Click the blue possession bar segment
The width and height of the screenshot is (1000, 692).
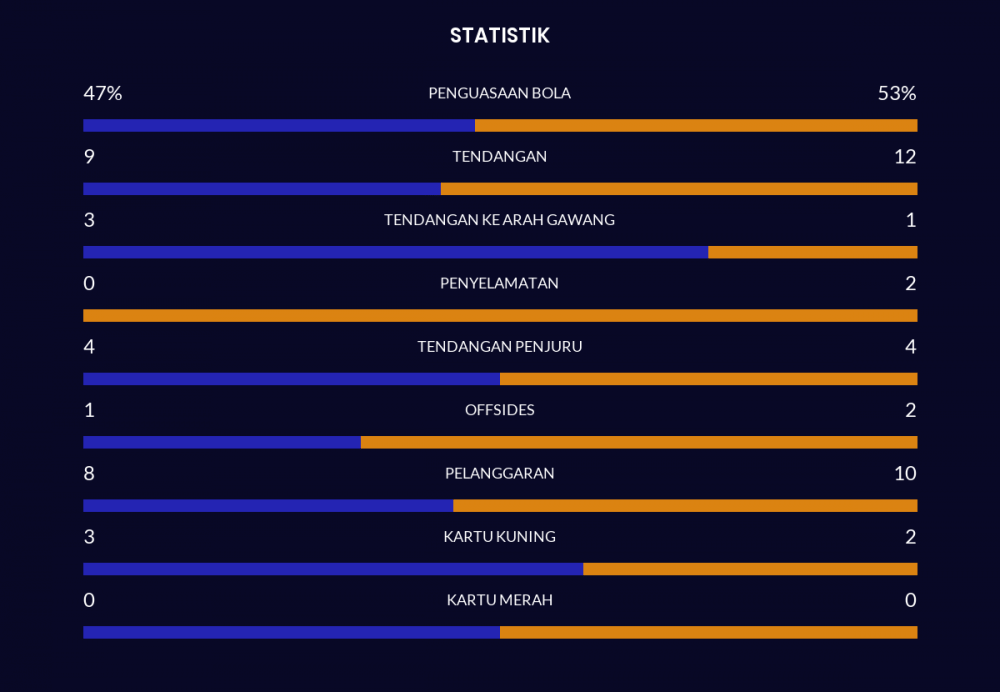coord(278,126)
